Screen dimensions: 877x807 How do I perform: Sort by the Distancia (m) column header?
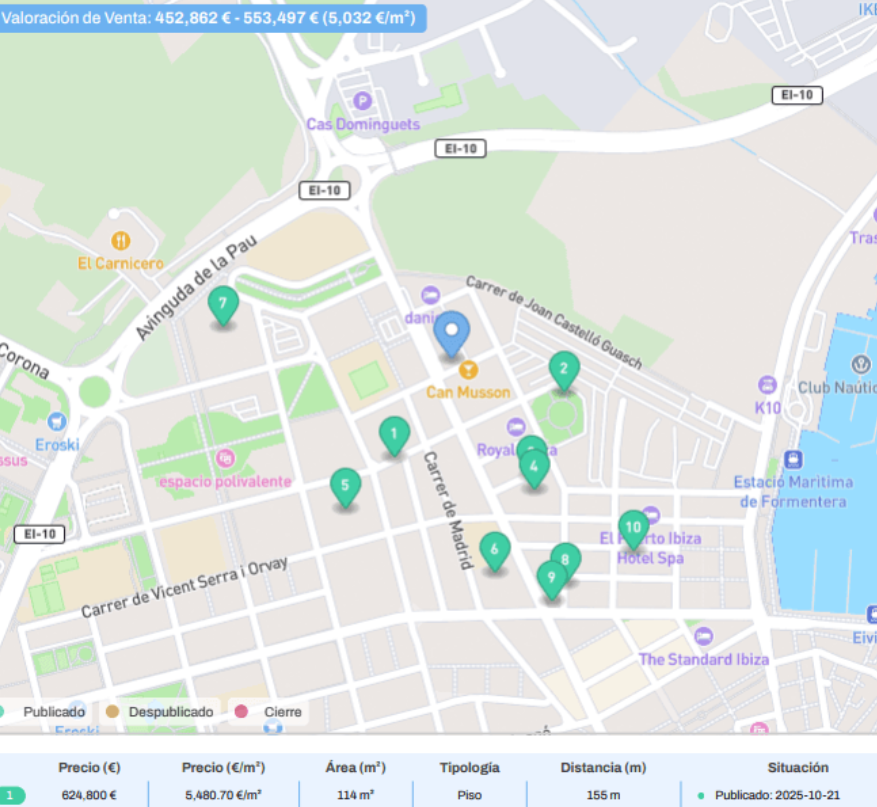(x=601, y=768)
